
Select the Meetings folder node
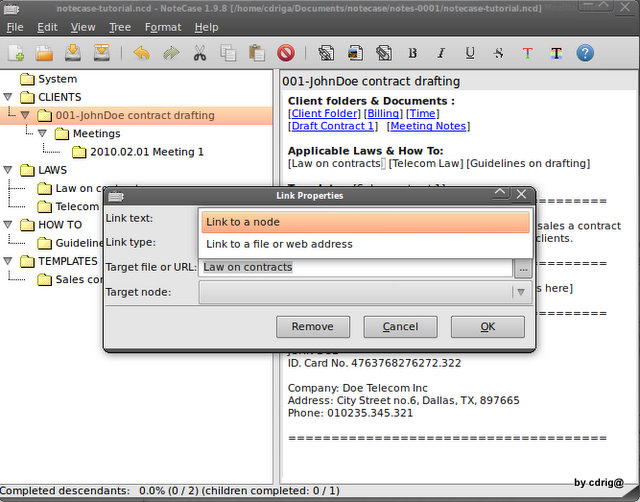(x=97, y=133)
